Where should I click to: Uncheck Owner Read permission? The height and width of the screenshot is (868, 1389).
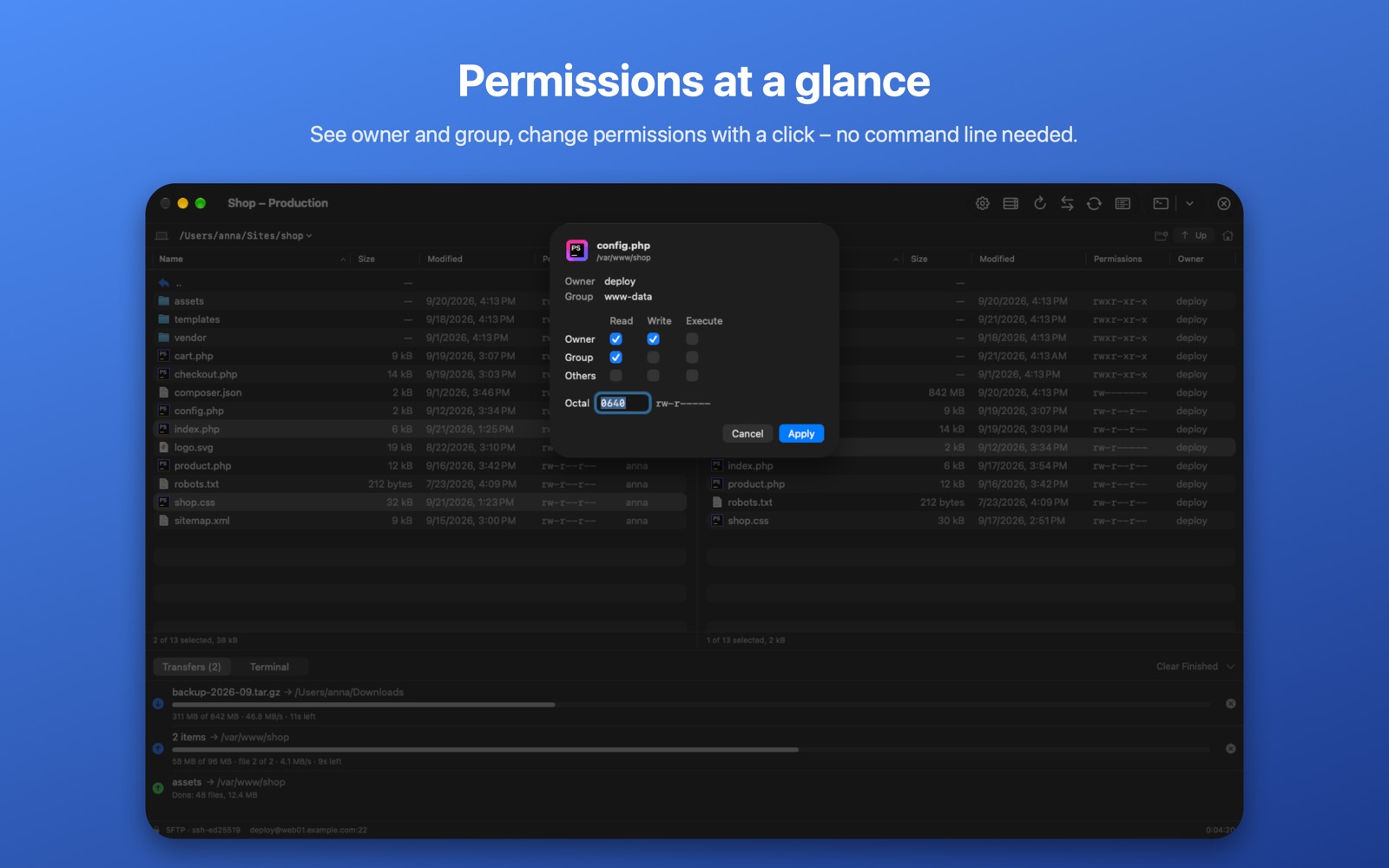(616, 339)
